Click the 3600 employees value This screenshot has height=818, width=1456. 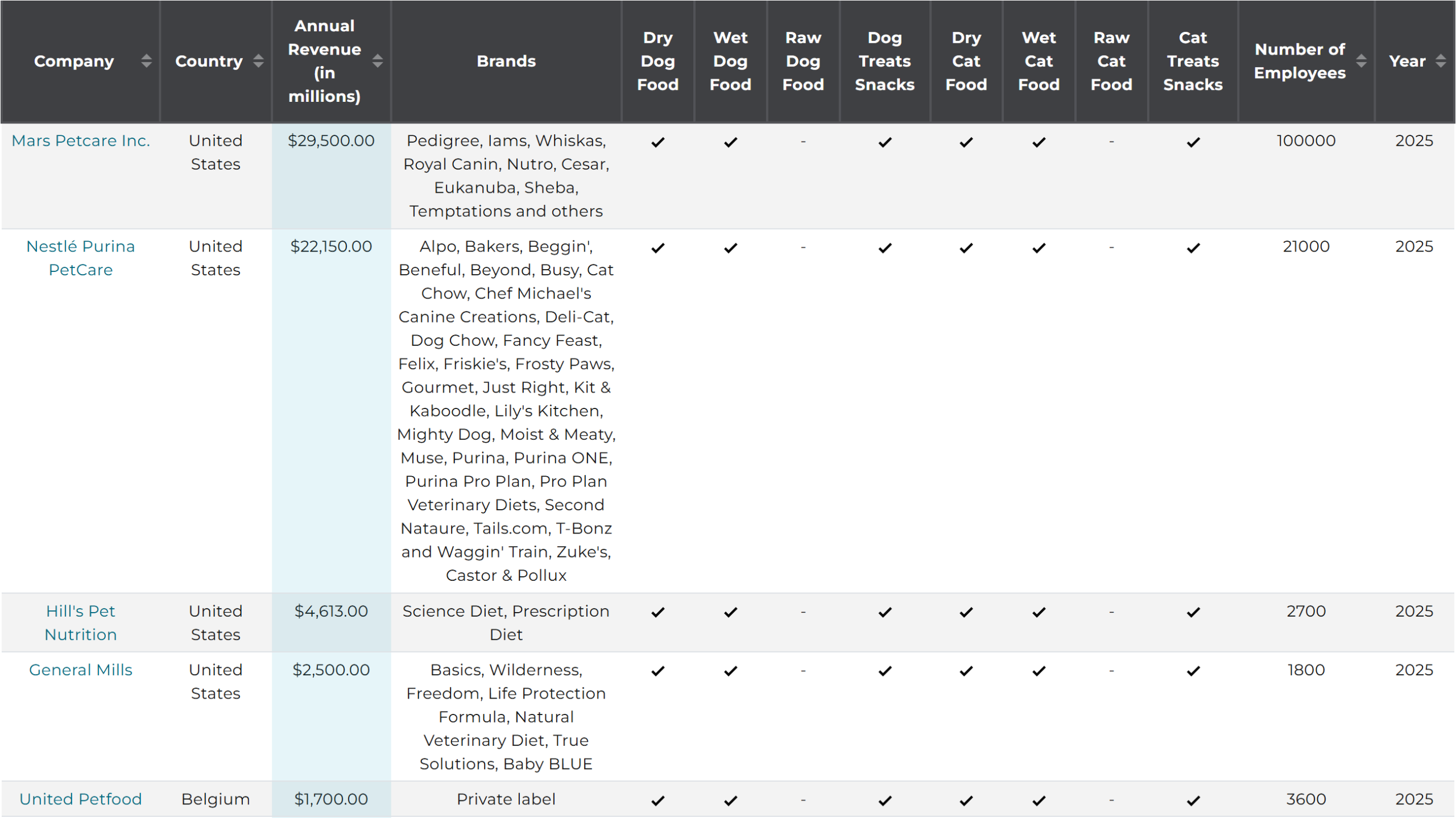tap(1306, 799)
